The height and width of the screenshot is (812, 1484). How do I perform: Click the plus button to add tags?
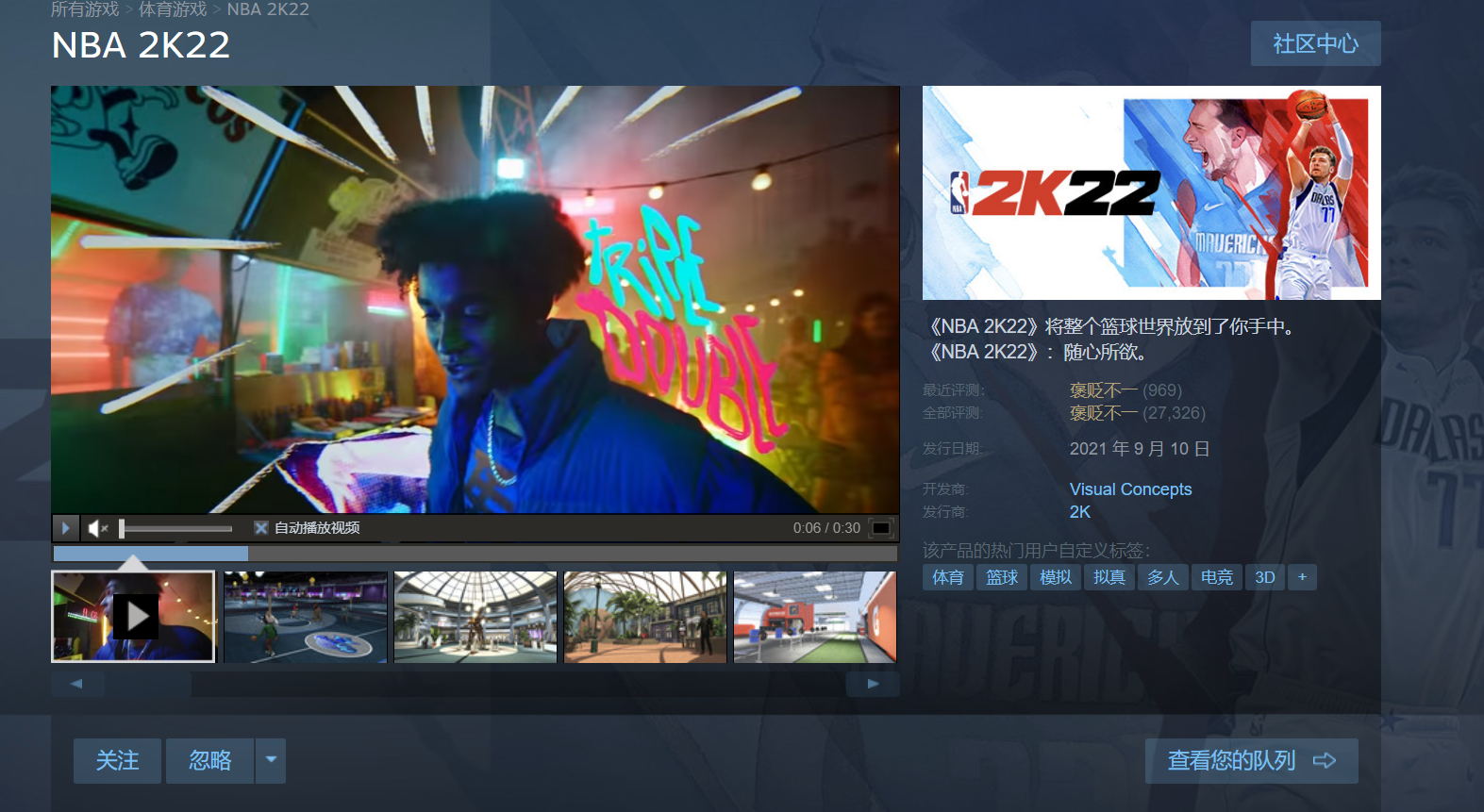[1302, 577]
